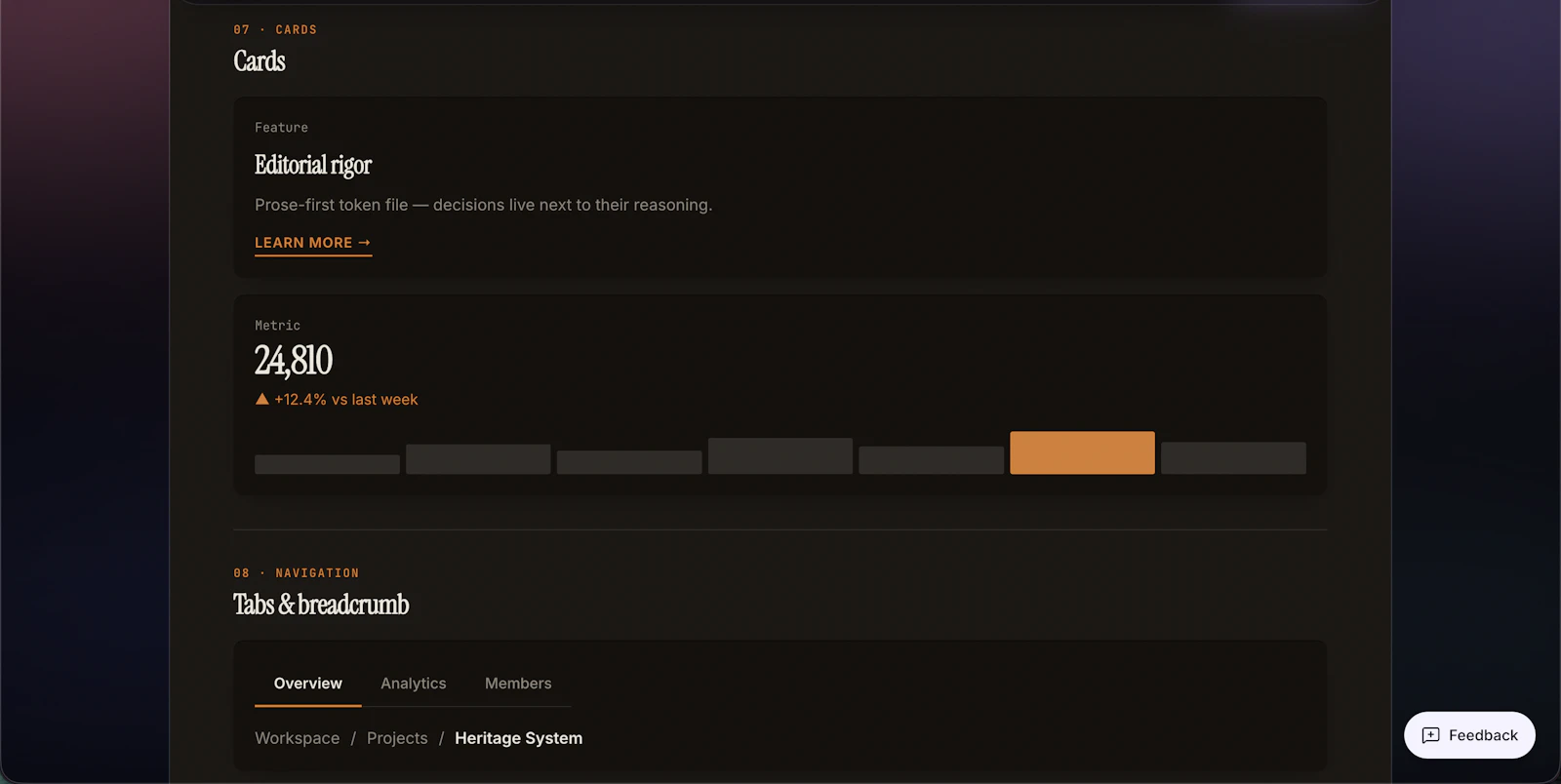Screen dimensions: 1561x784
Task: Click the highlighted orange chart bar
Action: point(1082,452)
